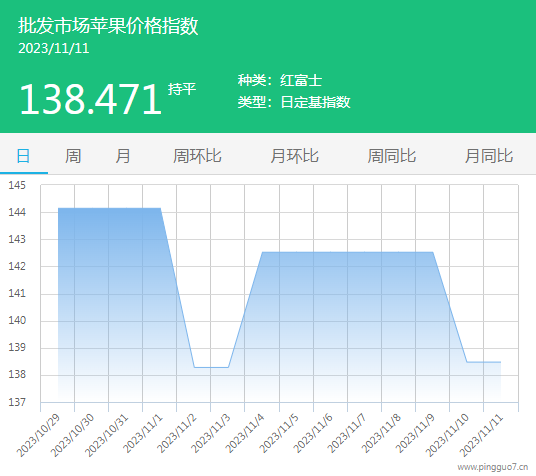Click the 2023/11/6 x-axis date label

[312, 433]
